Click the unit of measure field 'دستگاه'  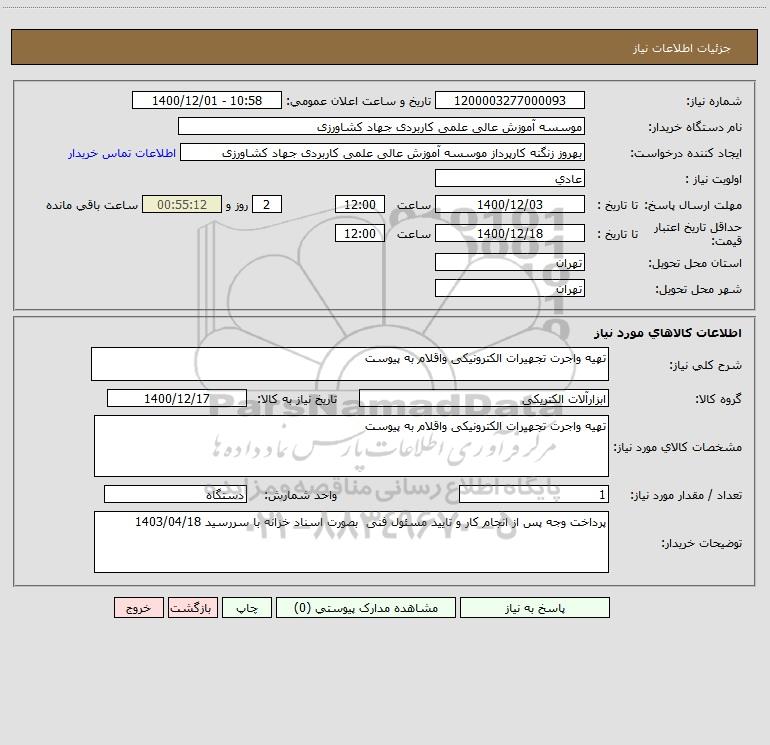(175, 494)
